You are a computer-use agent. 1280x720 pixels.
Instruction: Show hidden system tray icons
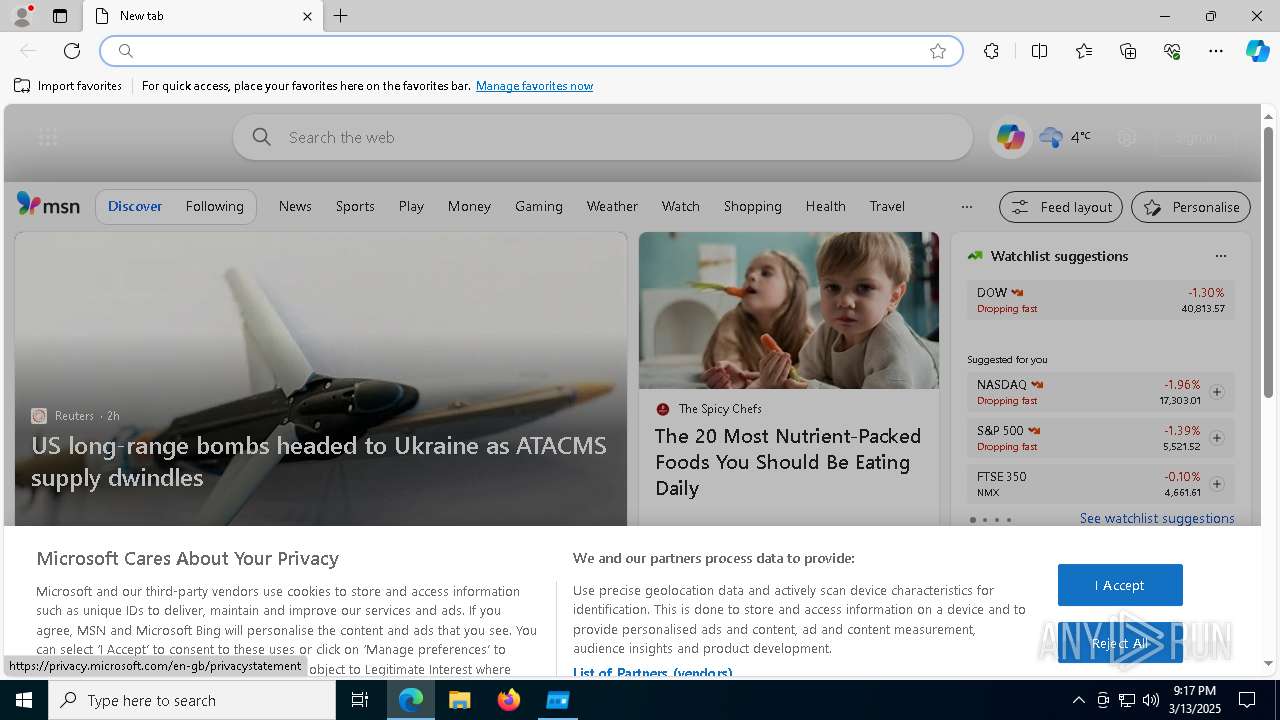coord(1078,700)
